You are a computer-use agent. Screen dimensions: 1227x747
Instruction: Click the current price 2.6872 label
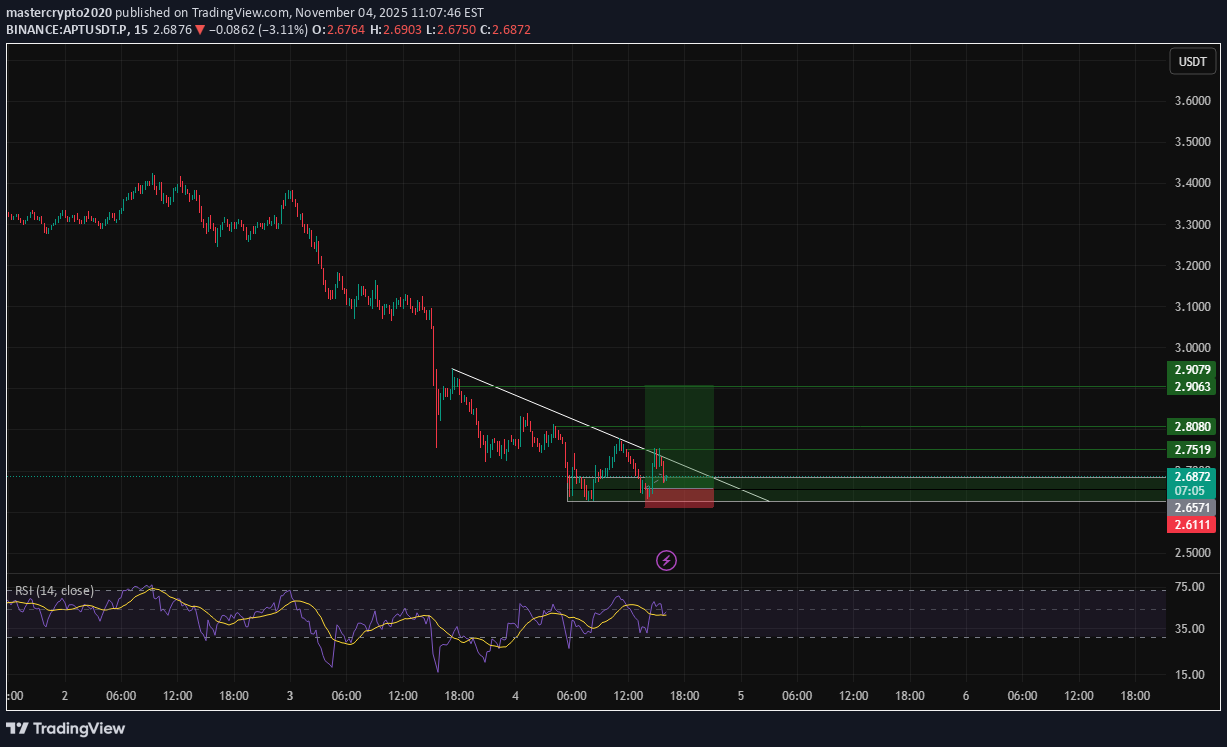(1191, 477)
